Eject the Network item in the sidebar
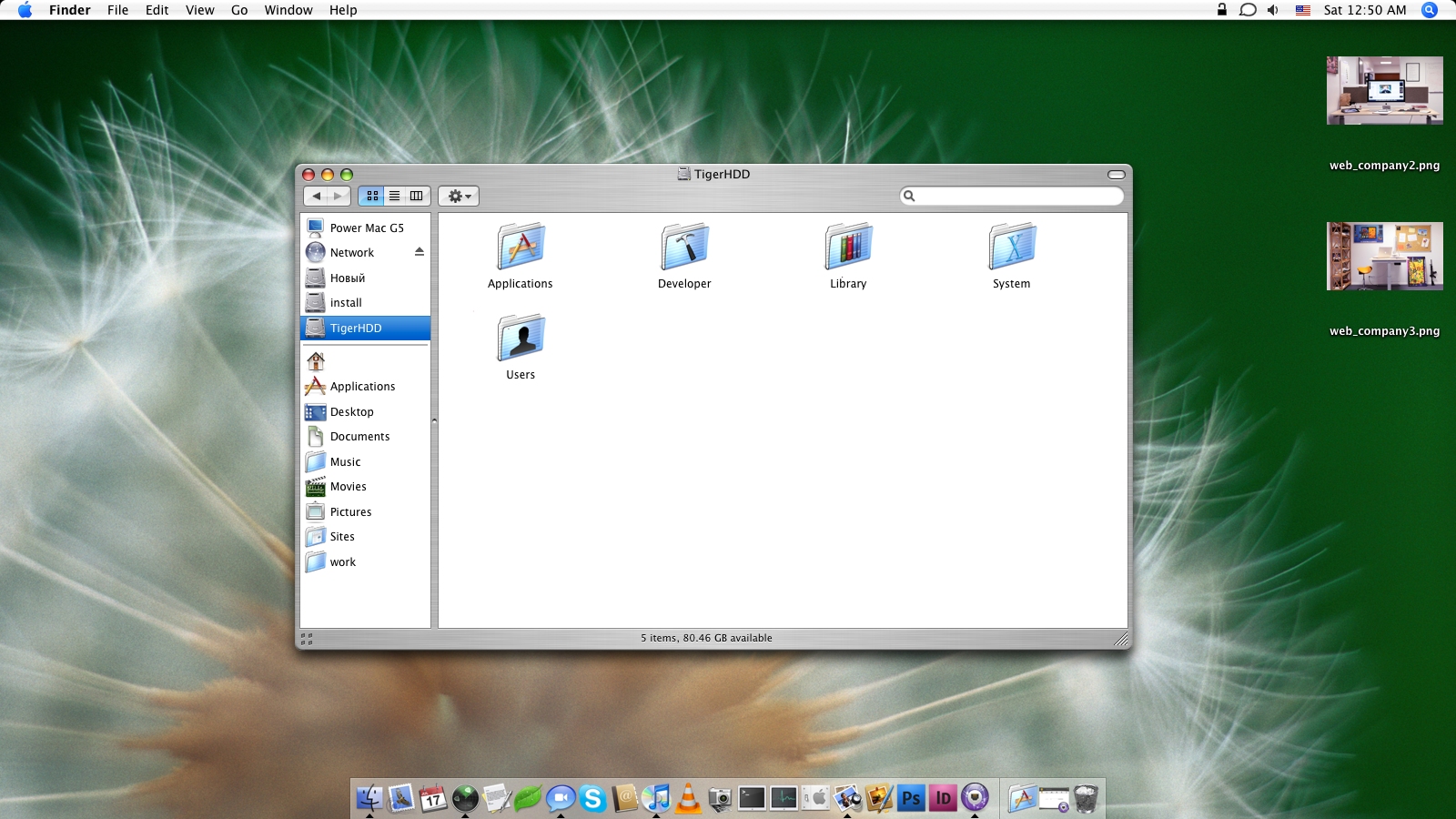Image resolution: width=1456 pixels, height=819 pixels. 420,252
